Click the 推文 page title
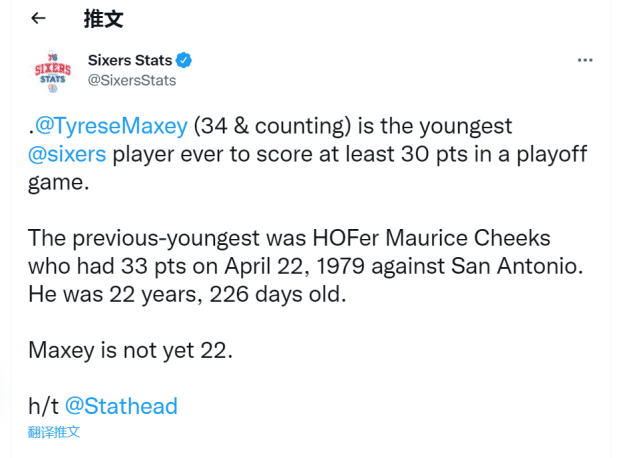Screen dimensions: 641x458 click(x=103, y=19)
